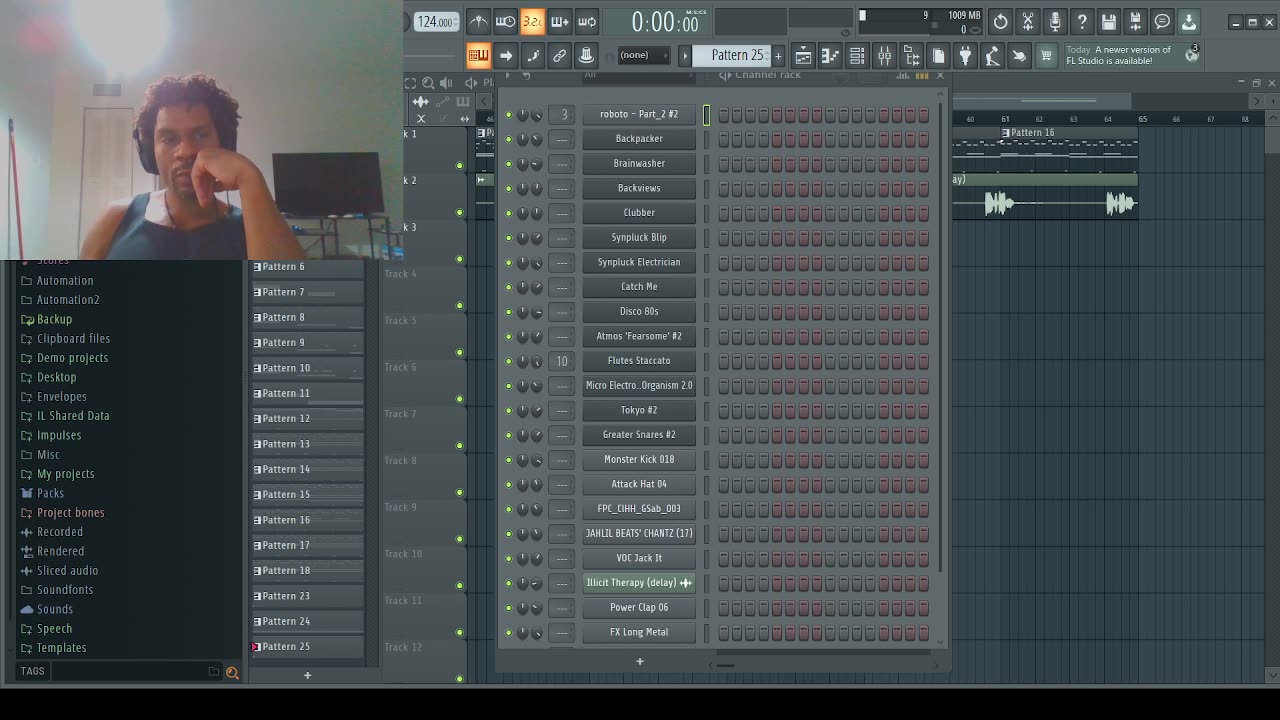1280x720 pixels.
Task: Select Pattern 23 in pattern list
Action: click(307, 596)
